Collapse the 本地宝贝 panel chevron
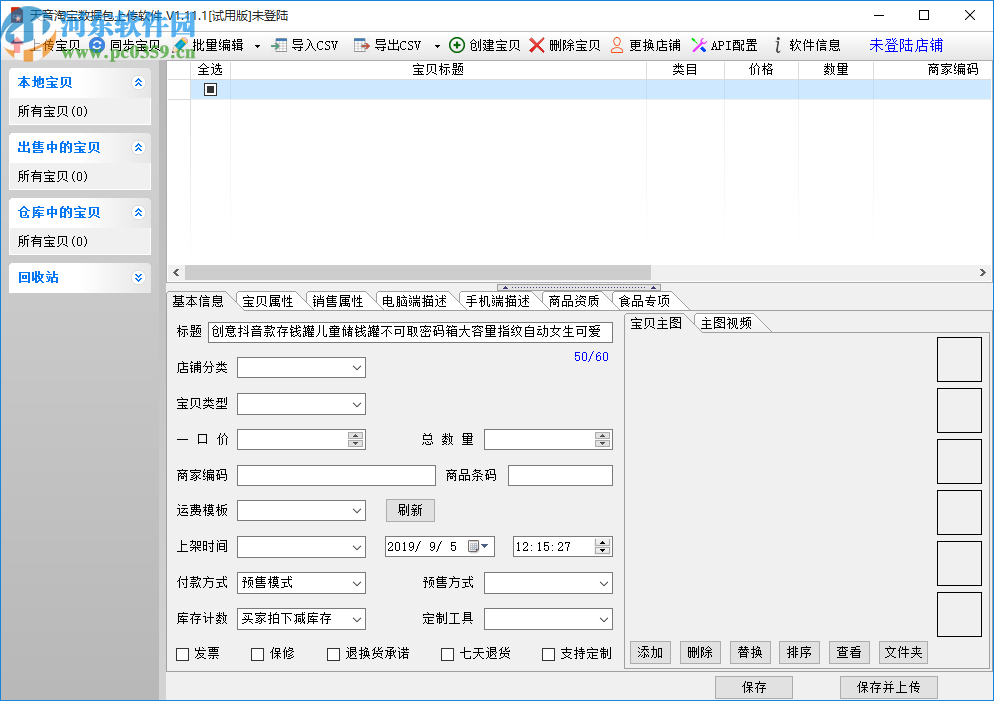 pos(138,82)
